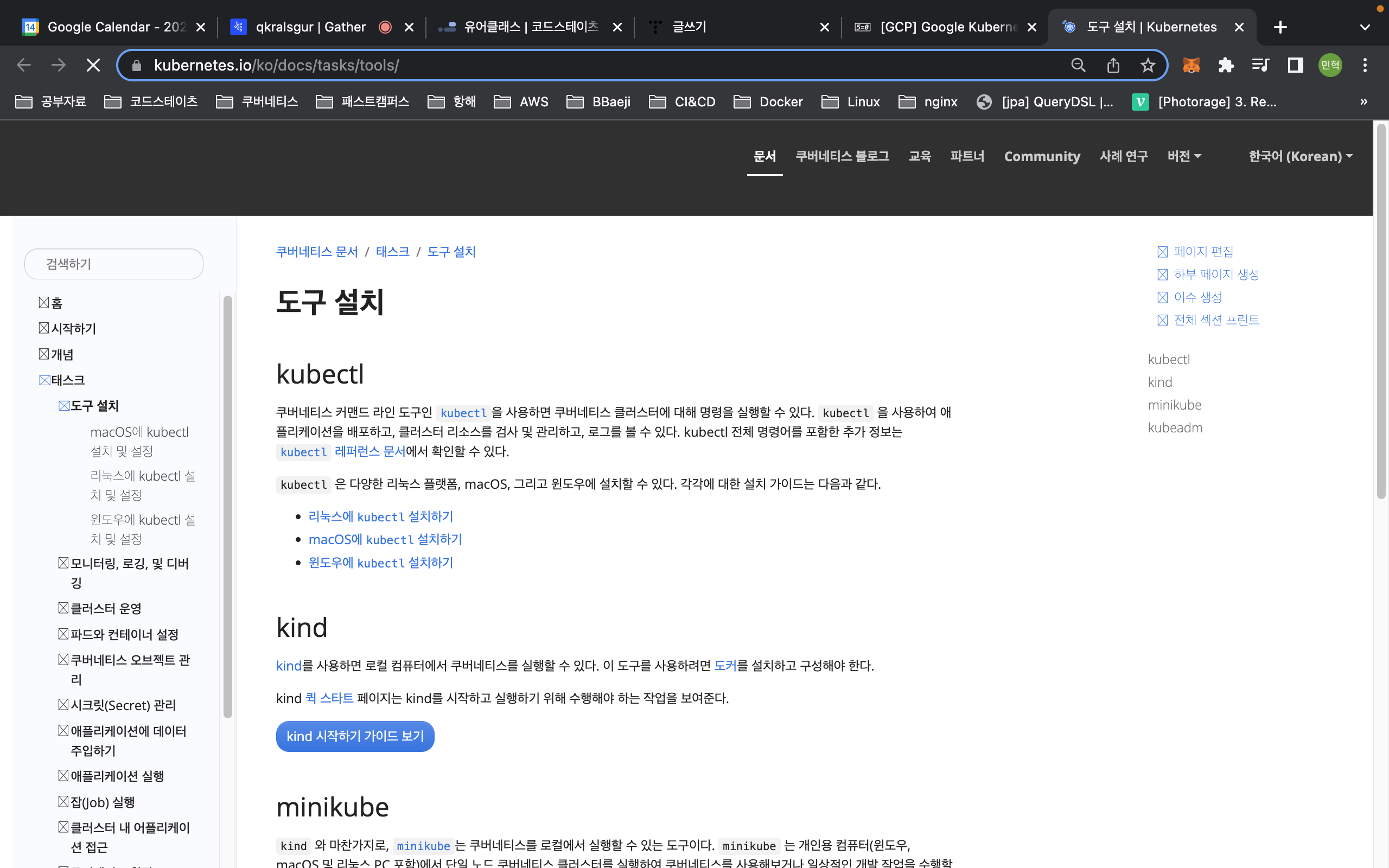The image size is (1389, 868).
Task: Click the share page icon in address bar
Action: click(x=1113, y=66)
